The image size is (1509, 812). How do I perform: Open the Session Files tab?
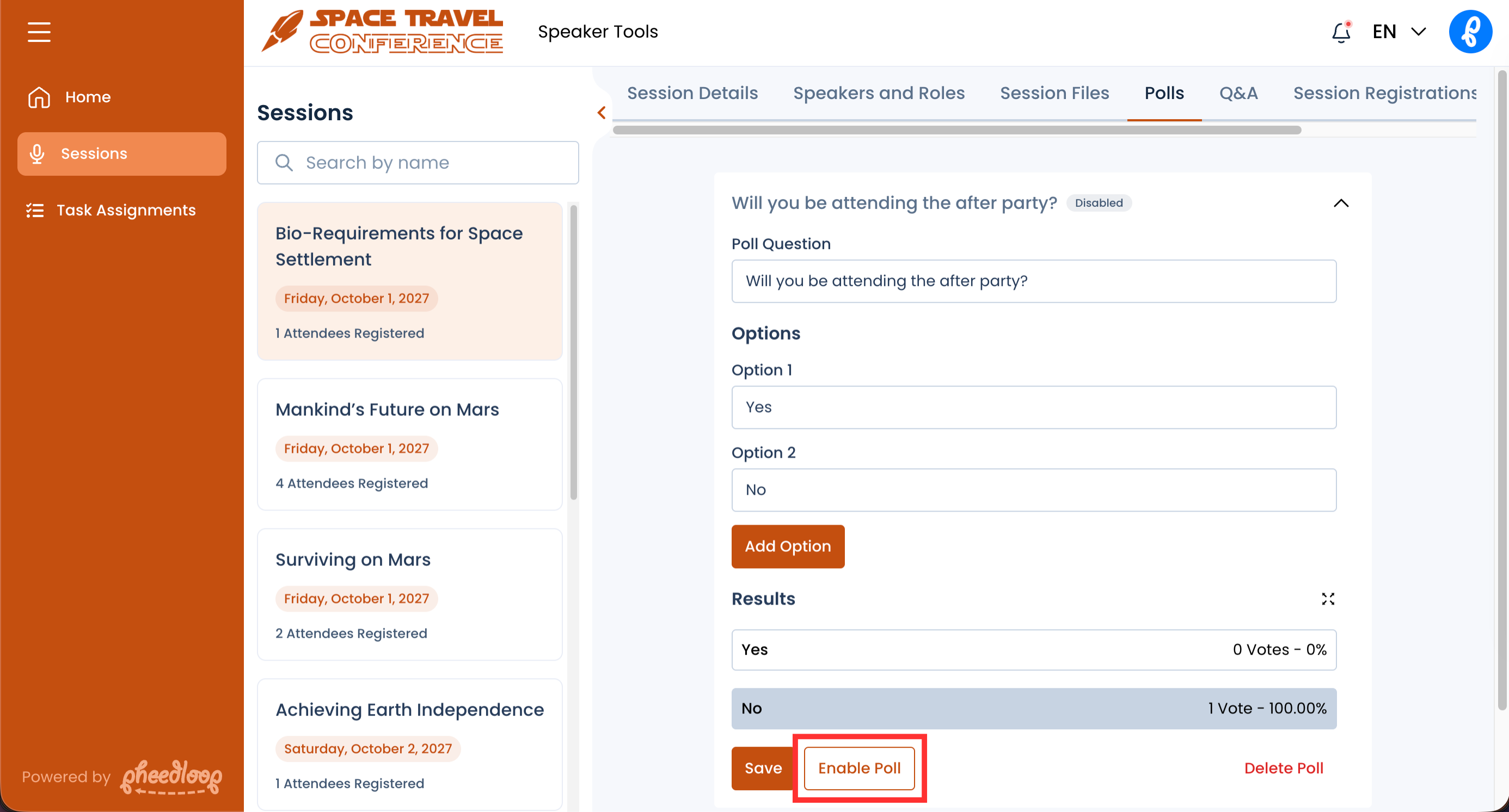click(1054, 93)
